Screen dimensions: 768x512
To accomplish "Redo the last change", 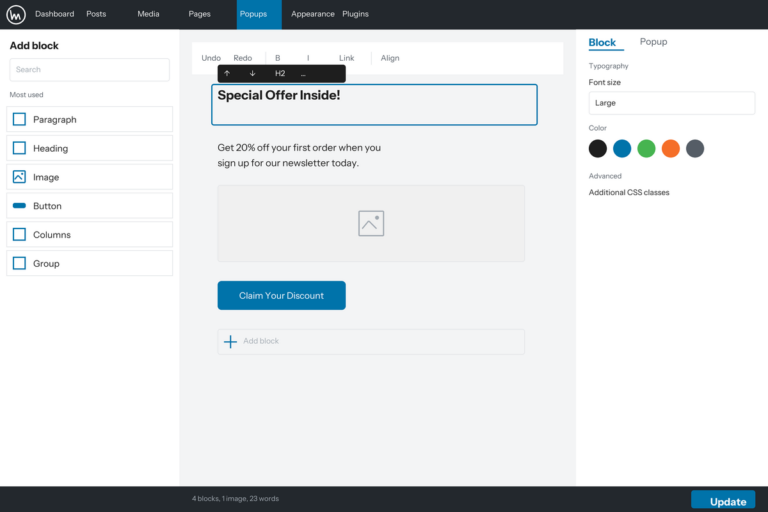I will click(x=242, y=58).
